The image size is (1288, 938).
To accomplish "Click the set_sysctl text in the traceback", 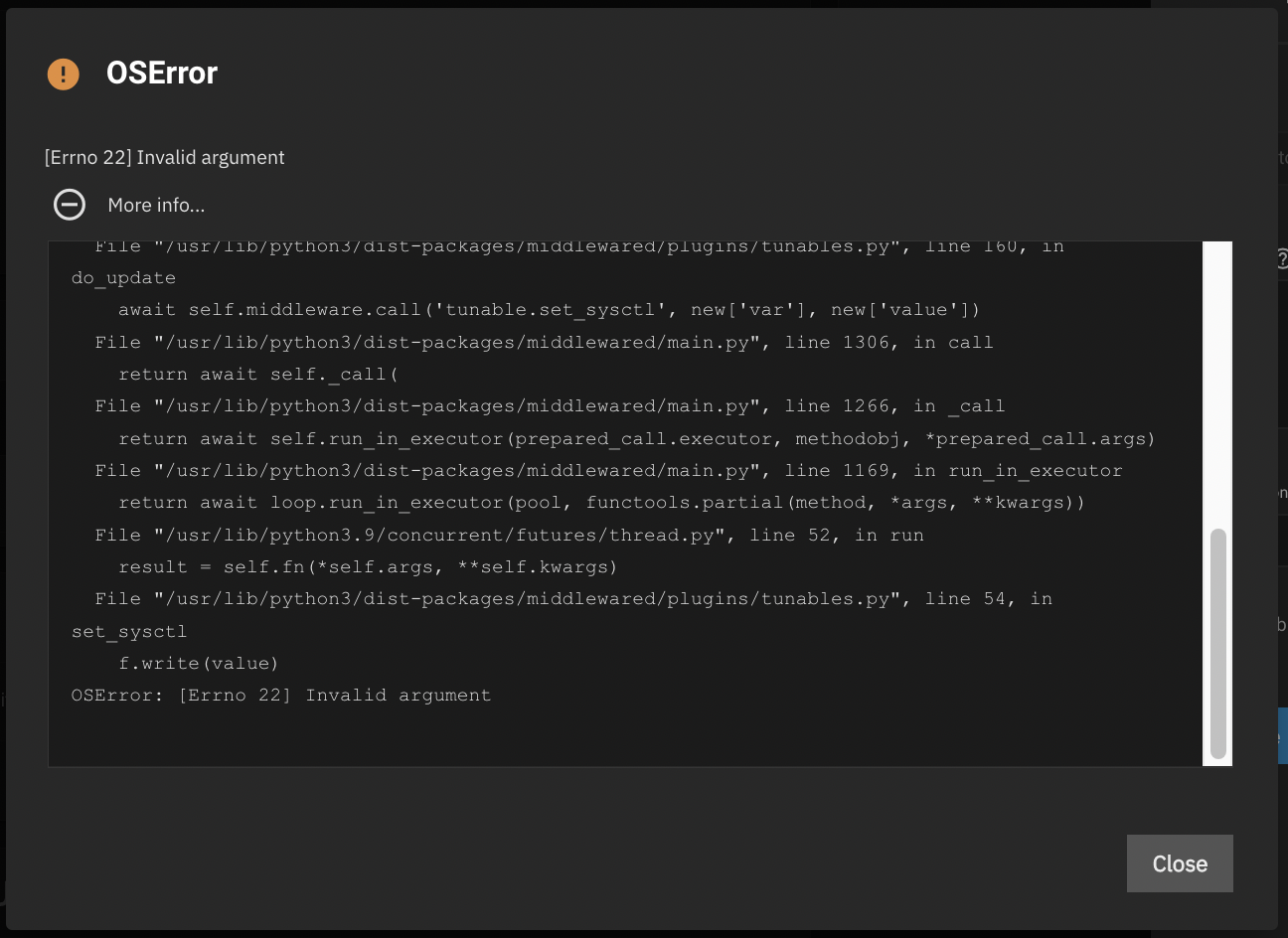I will (x=129, y=630).
